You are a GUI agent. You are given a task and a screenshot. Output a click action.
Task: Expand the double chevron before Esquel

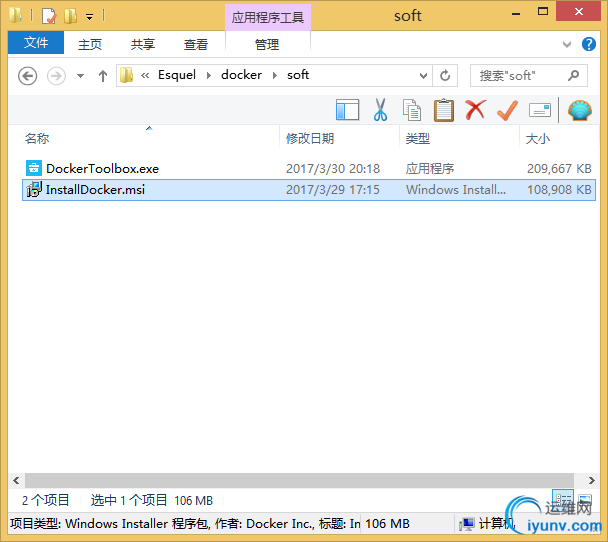pyautogui.click(x=145, y=75)
